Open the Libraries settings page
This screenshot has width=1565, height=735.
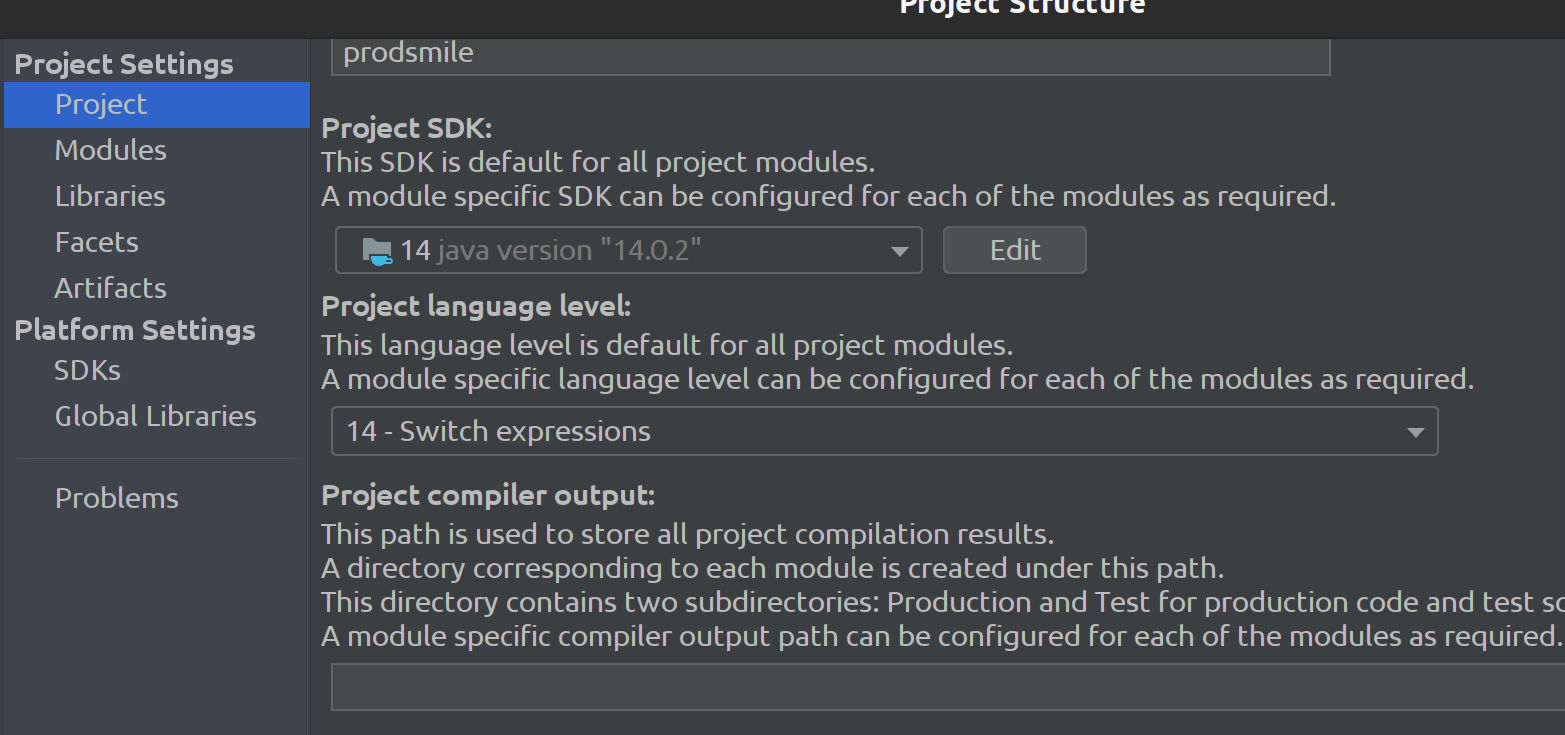point(110,196)
